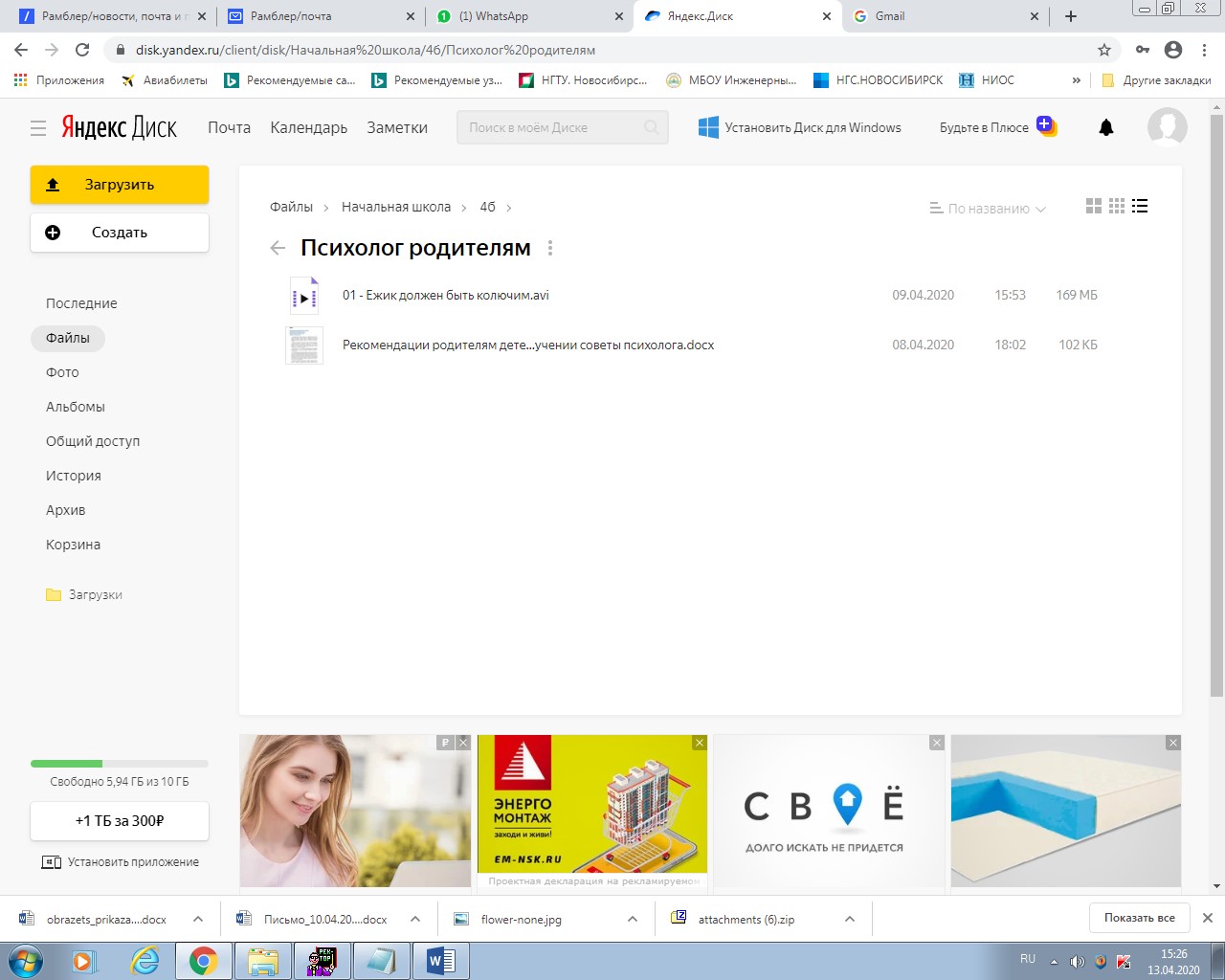Open the video file Ежик должен быть колючим.avi
The image size is (1225, 980).
point(445,296)
